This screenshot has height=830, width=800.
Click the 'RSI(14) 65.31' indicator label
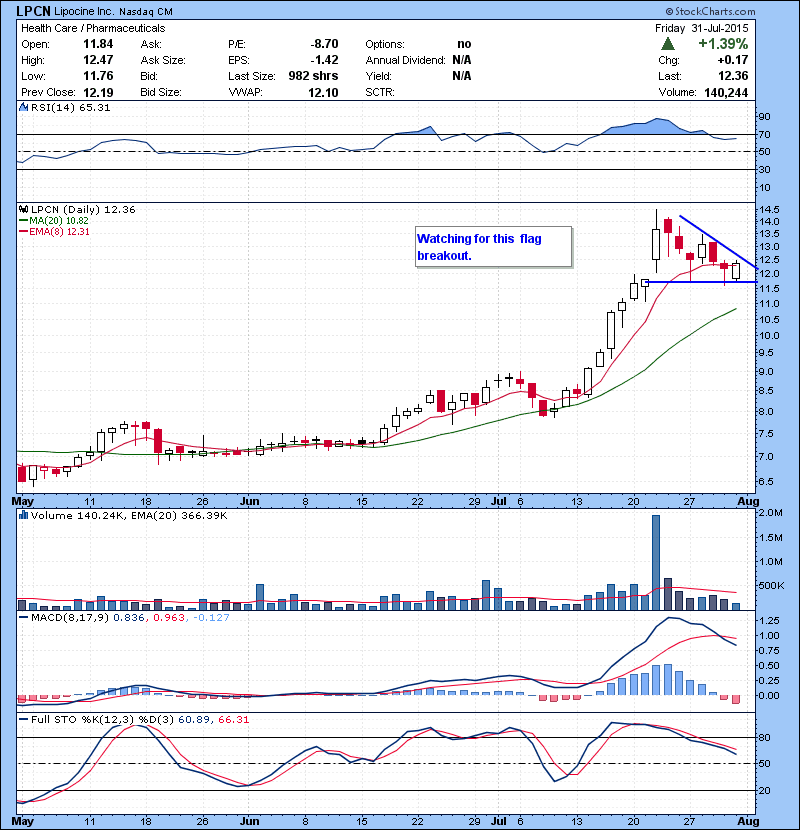pyautogui.click(x=70, y=107)
